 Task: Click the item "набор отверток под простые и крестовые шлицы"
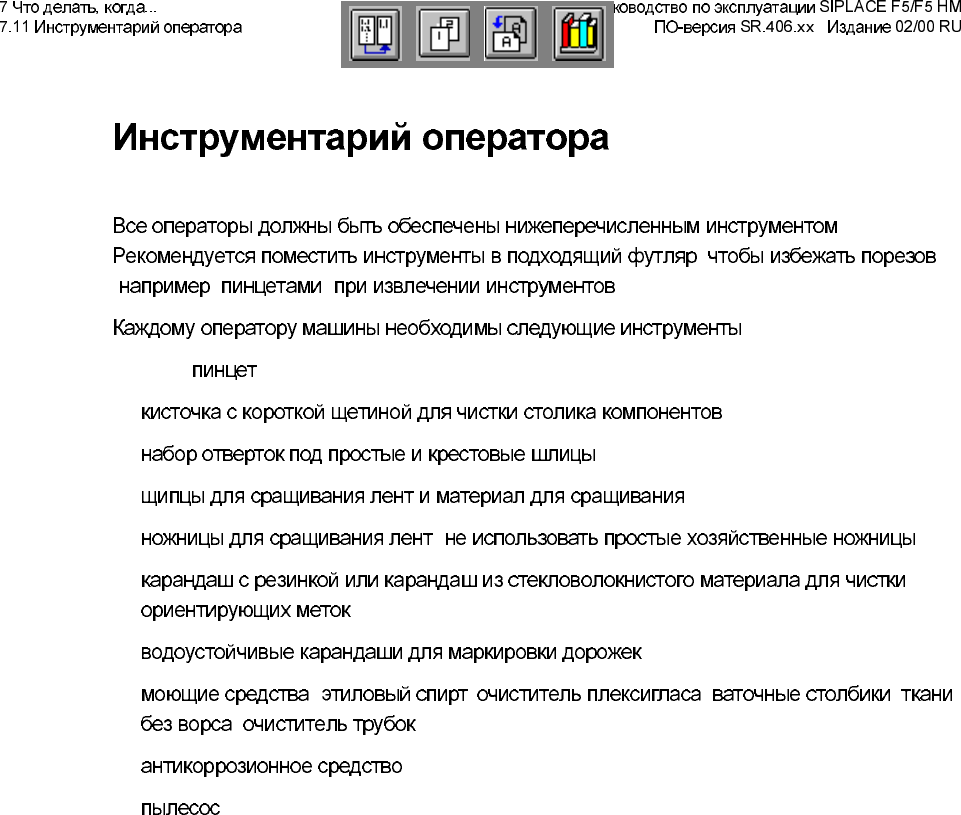coord(368,455)
